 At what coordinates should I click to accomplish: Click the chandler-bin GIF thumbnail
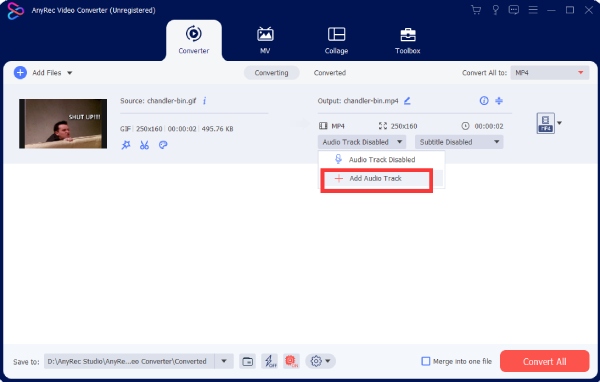(x=63, y=124)
